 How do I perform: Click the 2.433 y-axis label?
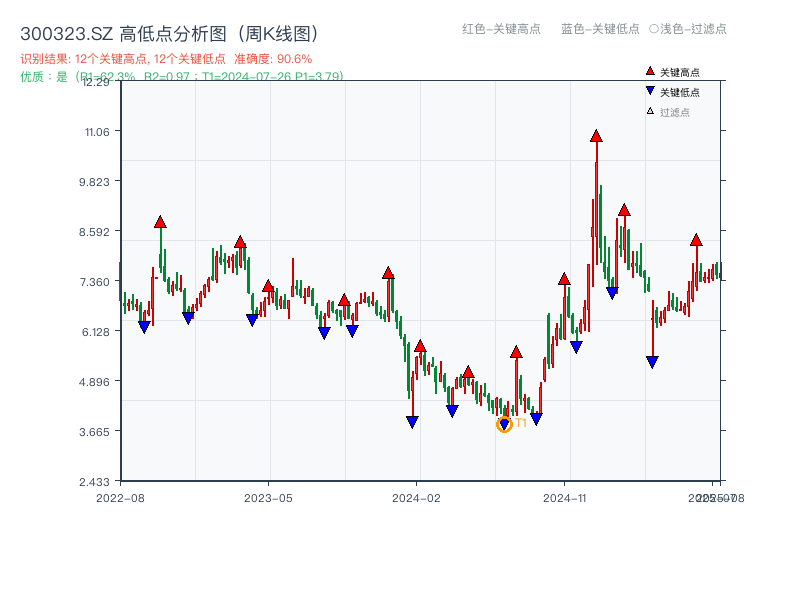point(94,482)
